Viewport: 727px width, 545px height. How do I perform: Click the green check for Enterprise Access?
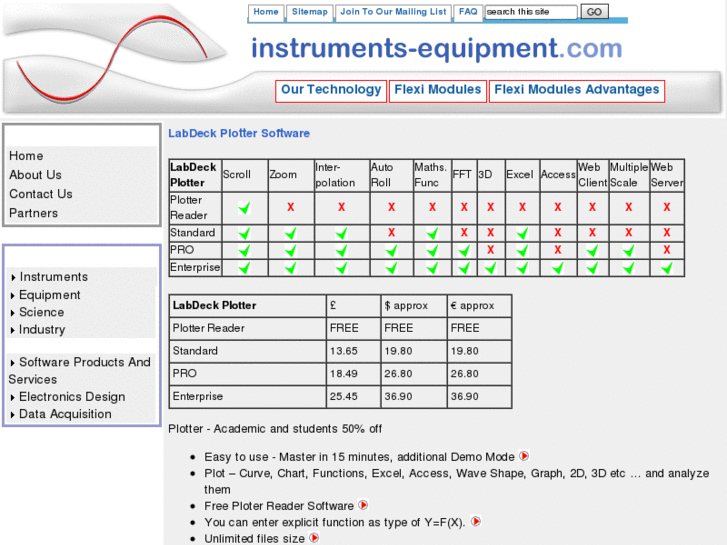point(558,268)
